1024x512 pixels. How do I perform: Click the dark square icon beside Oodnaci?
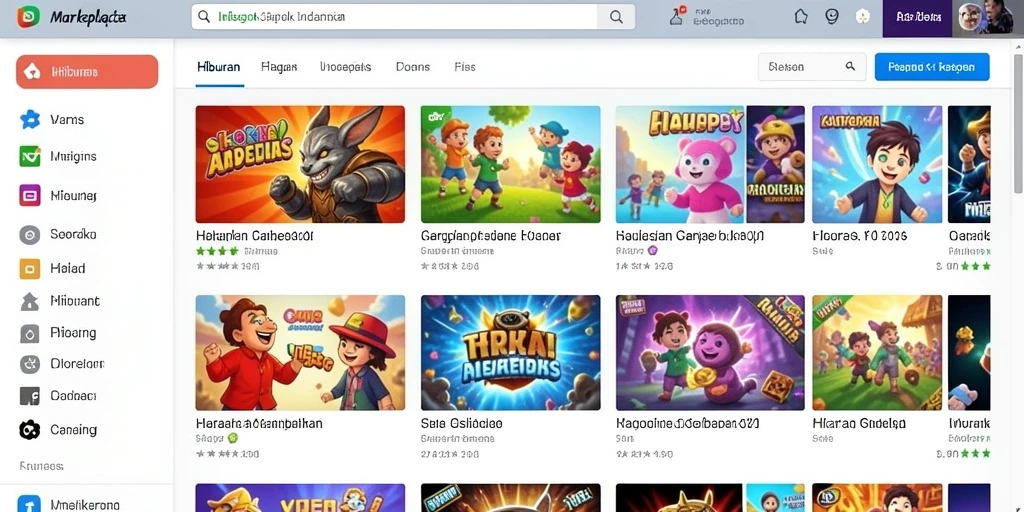[29, 396]
